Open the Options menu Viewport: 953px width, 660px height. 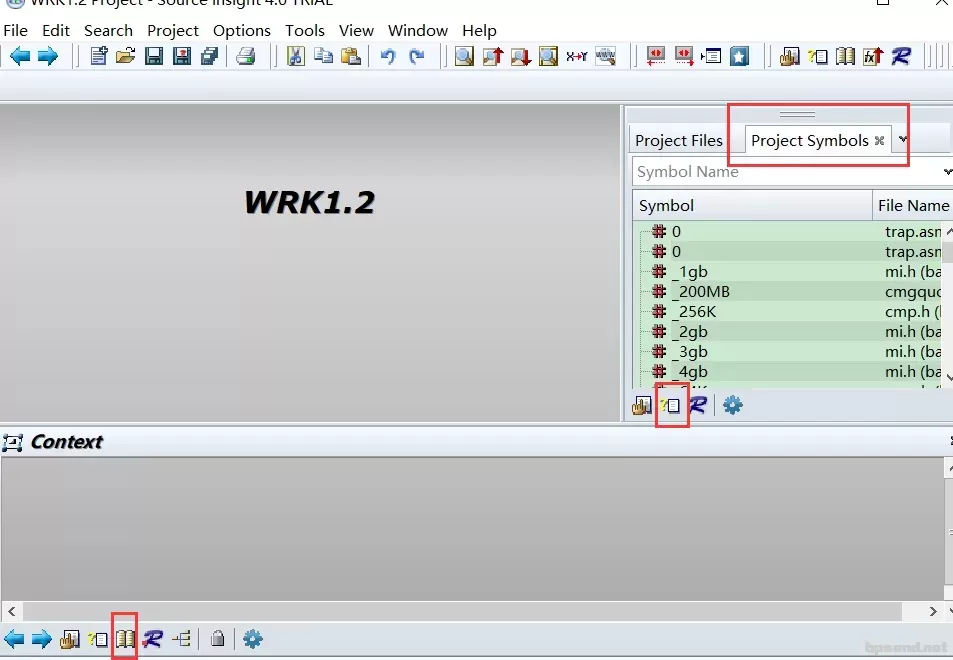click(242, 30)
